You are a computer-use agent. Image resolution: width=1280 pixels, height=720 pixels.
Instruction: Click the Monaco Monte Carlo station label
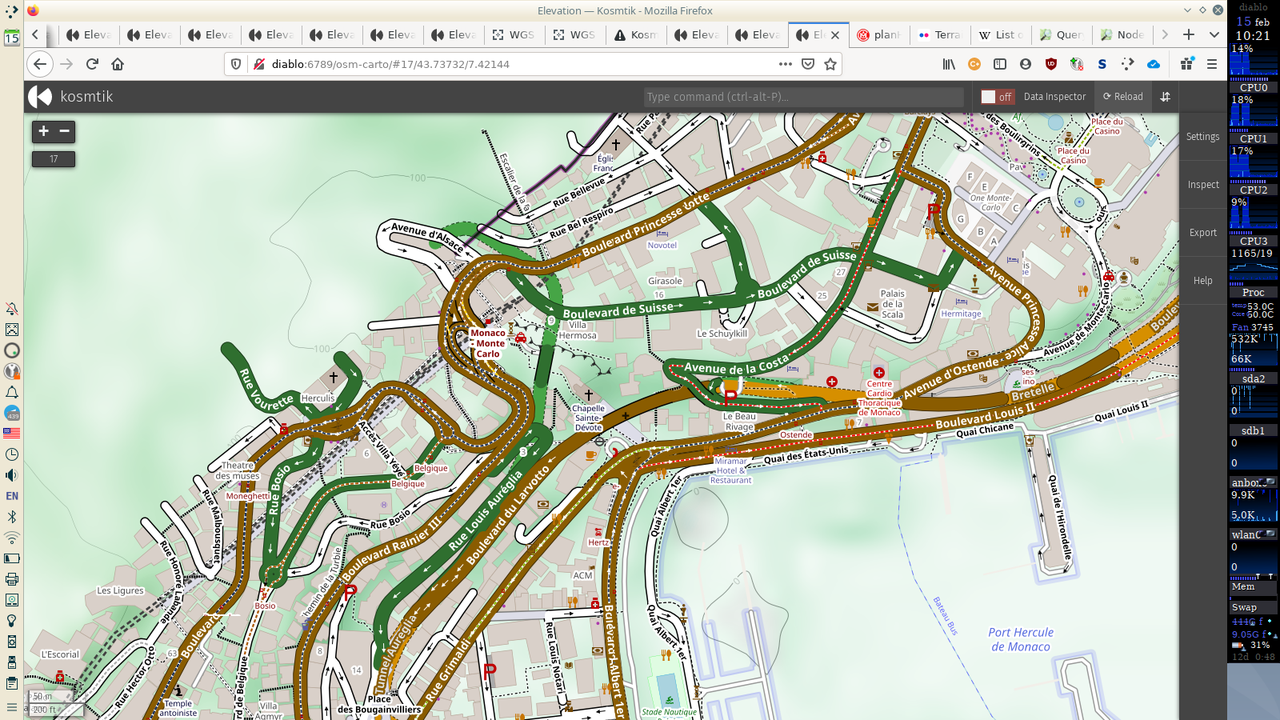click(488, 343)
